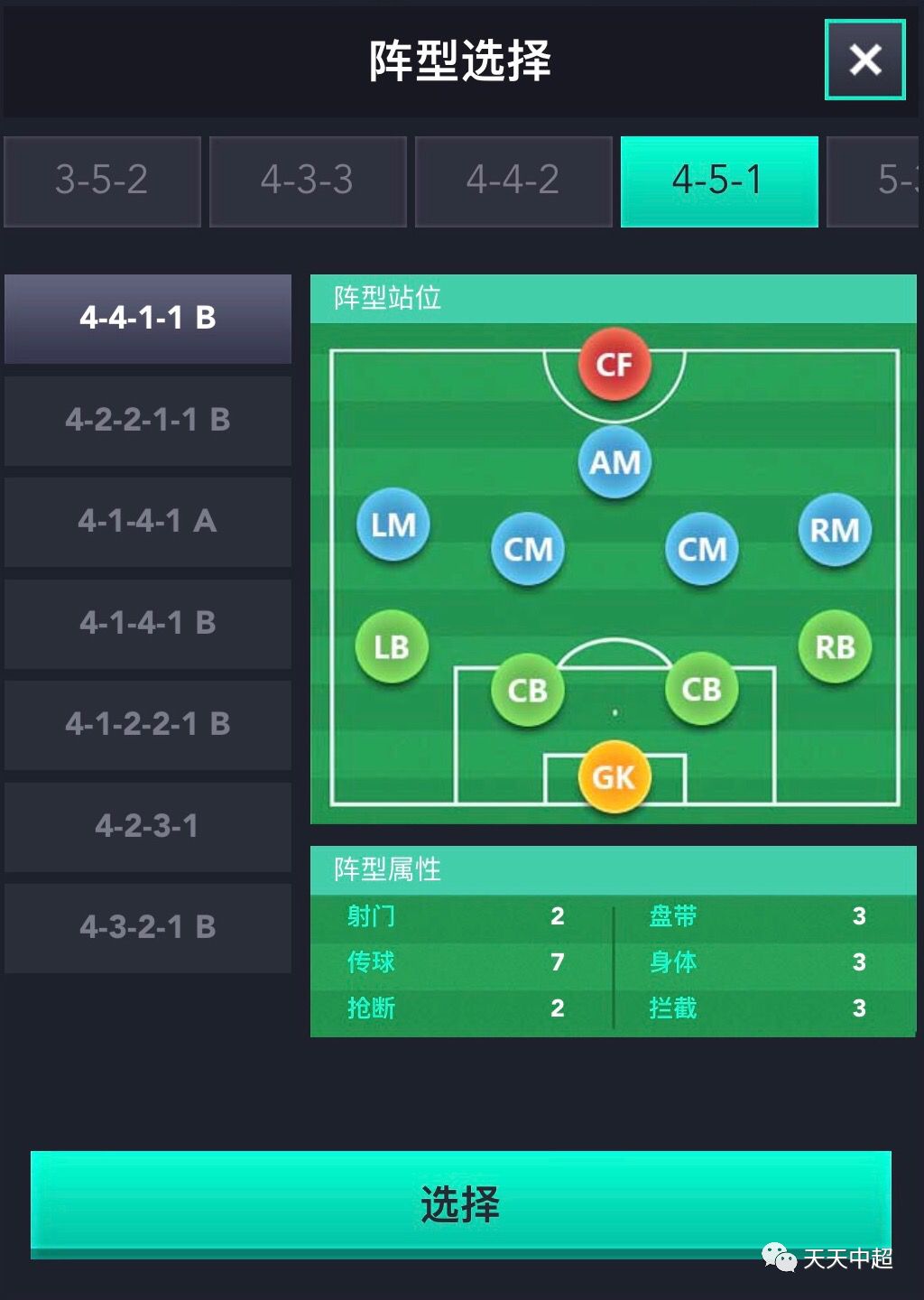Viewport: 924px width, 1300px height.
Task: Tap the left CB center back icon
Action: (x=527, y=690)
